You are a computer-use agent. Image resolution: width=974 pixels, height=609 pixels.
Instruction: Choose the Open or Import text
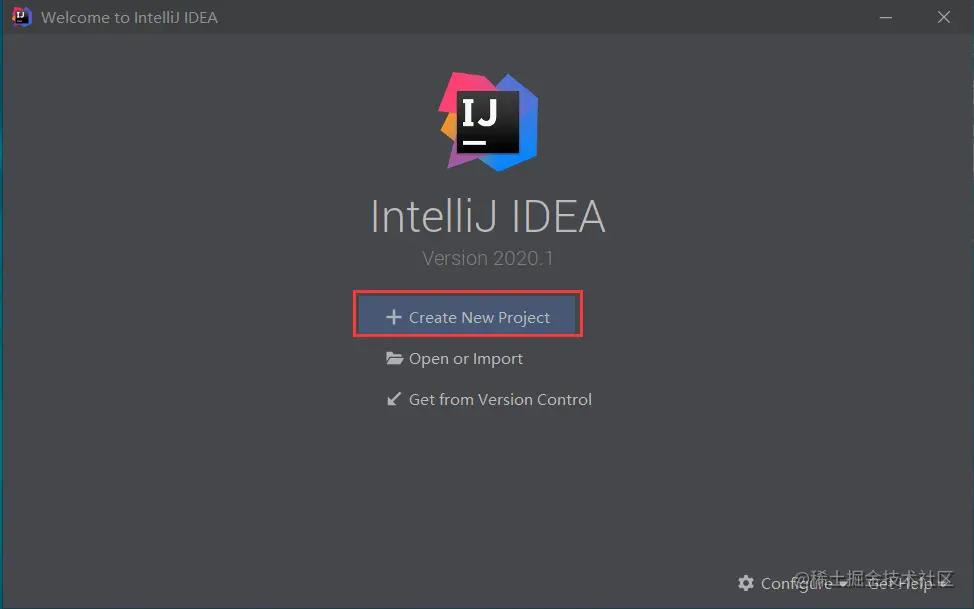[x=466, y=359]
